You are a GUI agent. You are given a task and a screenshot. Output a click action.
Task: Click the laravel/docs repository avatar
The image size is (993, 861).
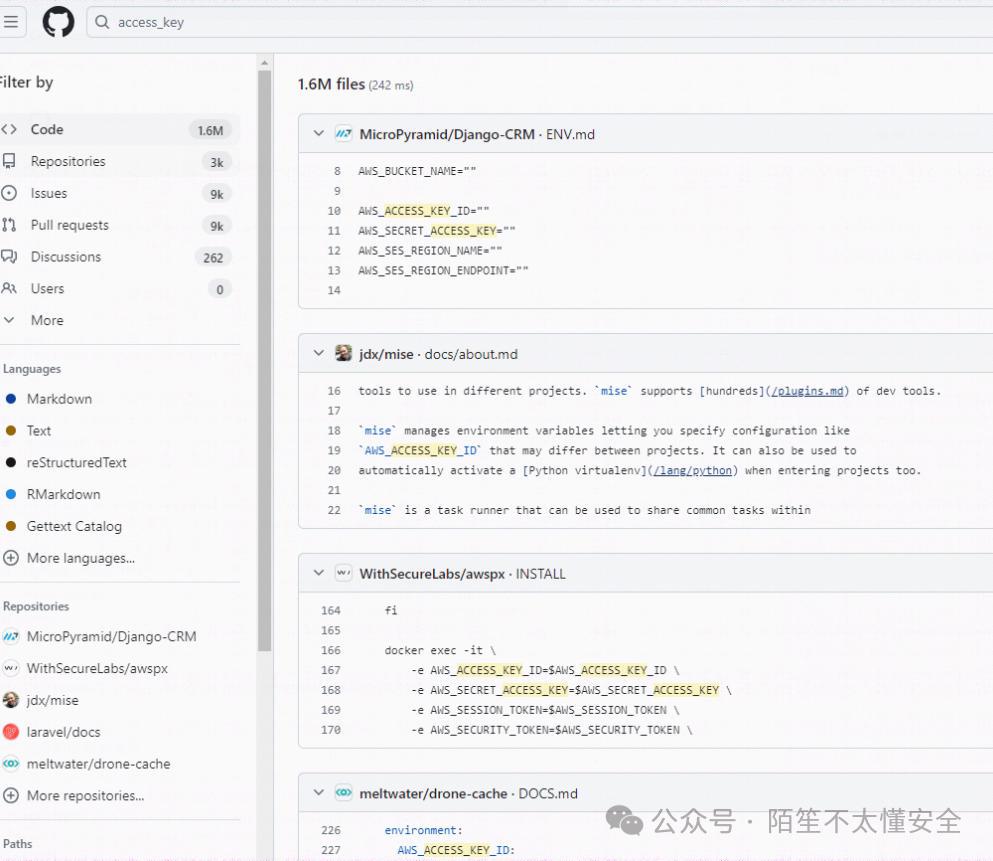coord(11,731)
